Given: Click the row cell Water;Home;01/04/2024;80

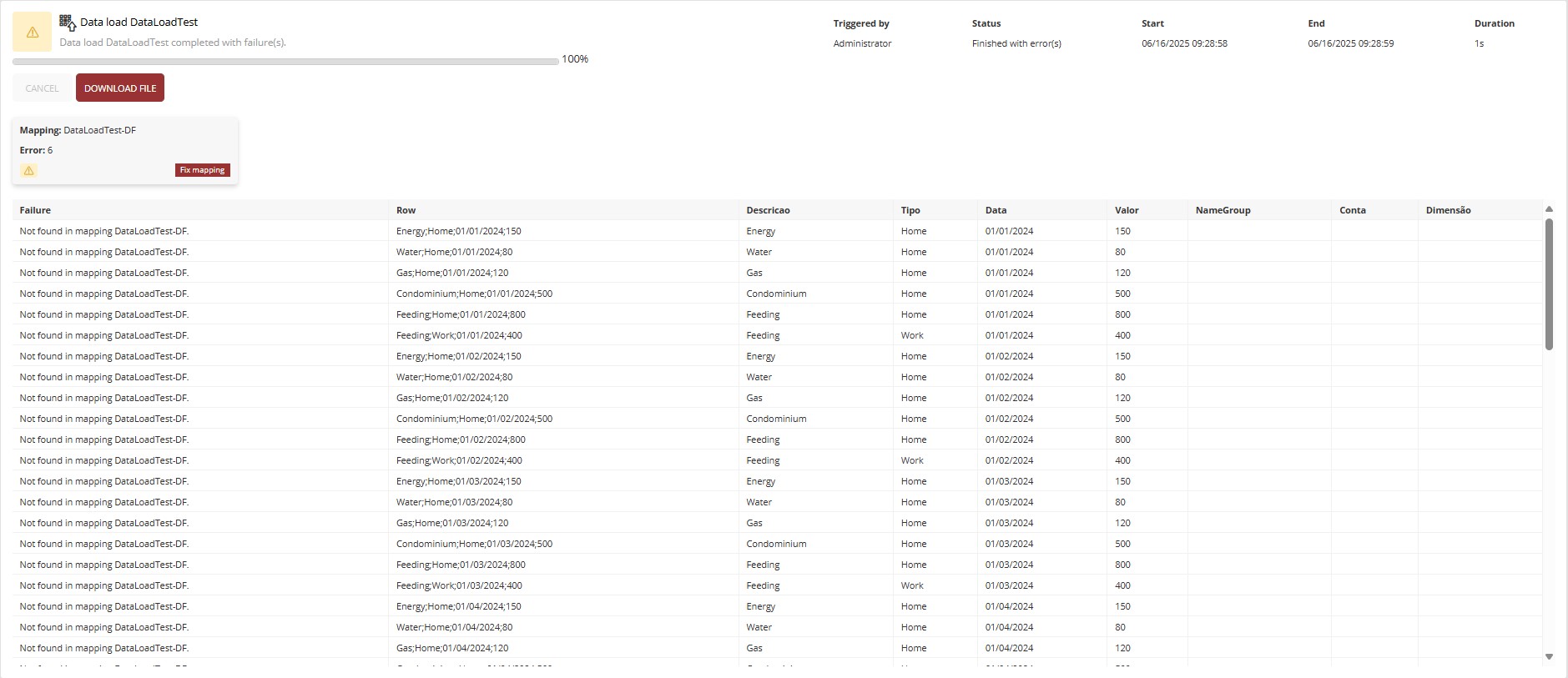Looking at the screenshot, I should tap(564, 627).
